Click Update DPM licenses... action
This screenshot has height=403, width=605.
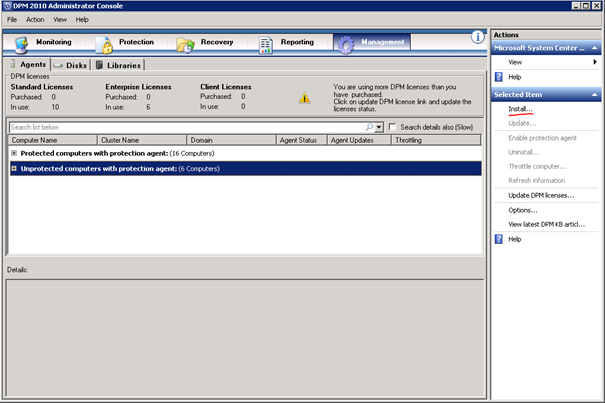pos(541,195)
